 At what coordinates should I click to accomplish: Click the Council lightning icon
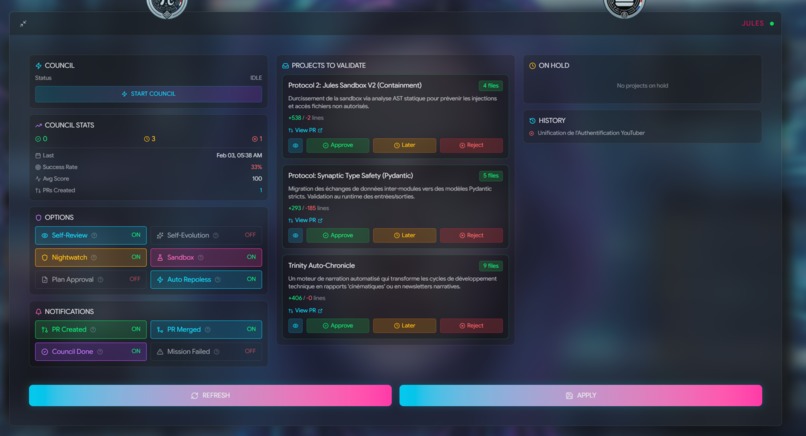pos(39,66)
